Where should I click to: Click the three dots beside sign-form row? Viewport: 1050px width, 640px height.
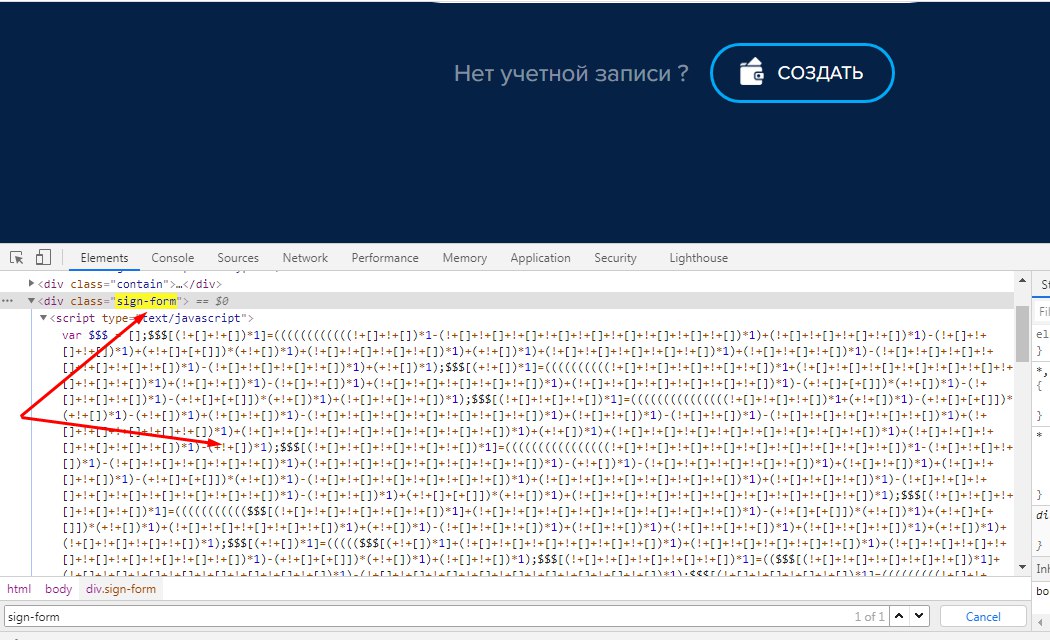pyautogui.click(x=7, y=301)
